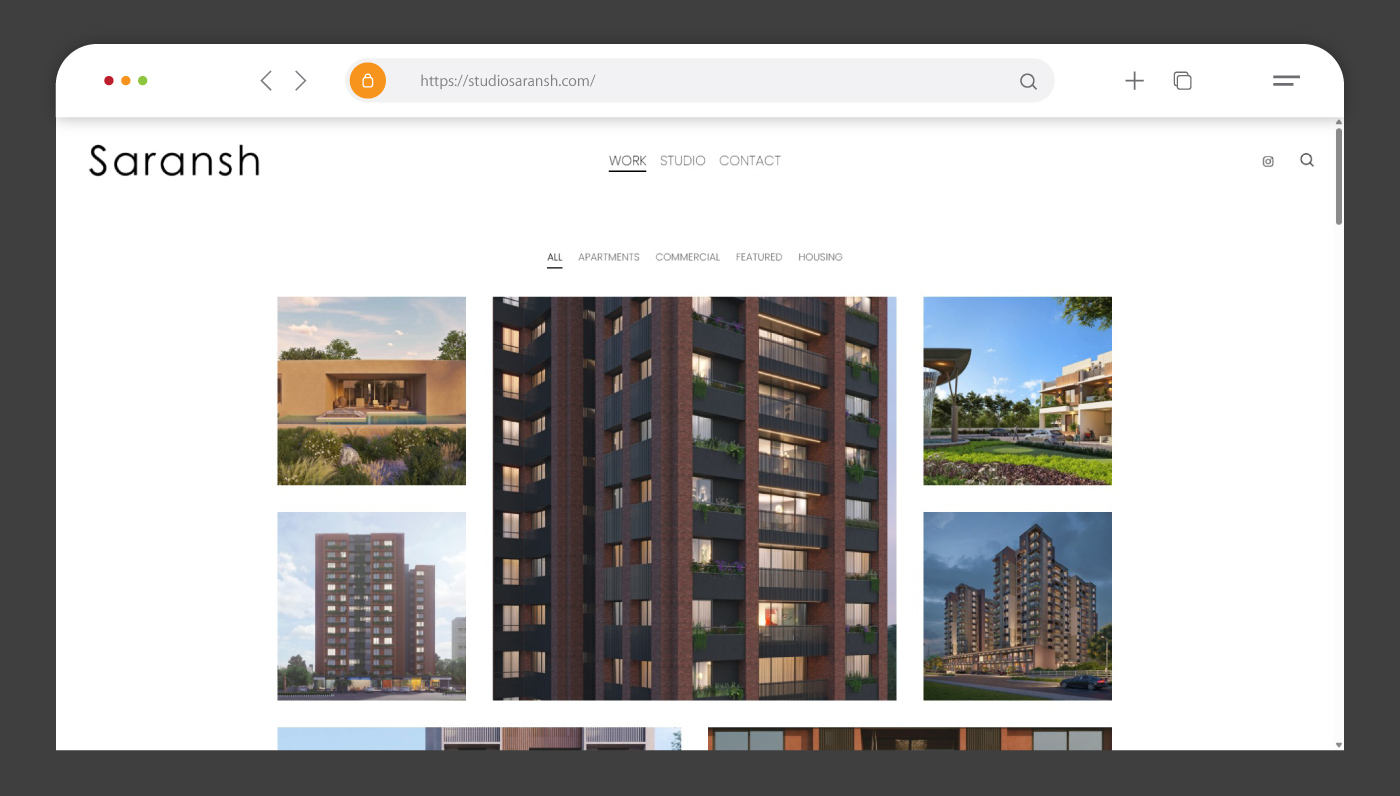The width and height of the screenshot is (1400, 796).
Task: Open the STUDIO navigation item
Action: pos(683,161)
